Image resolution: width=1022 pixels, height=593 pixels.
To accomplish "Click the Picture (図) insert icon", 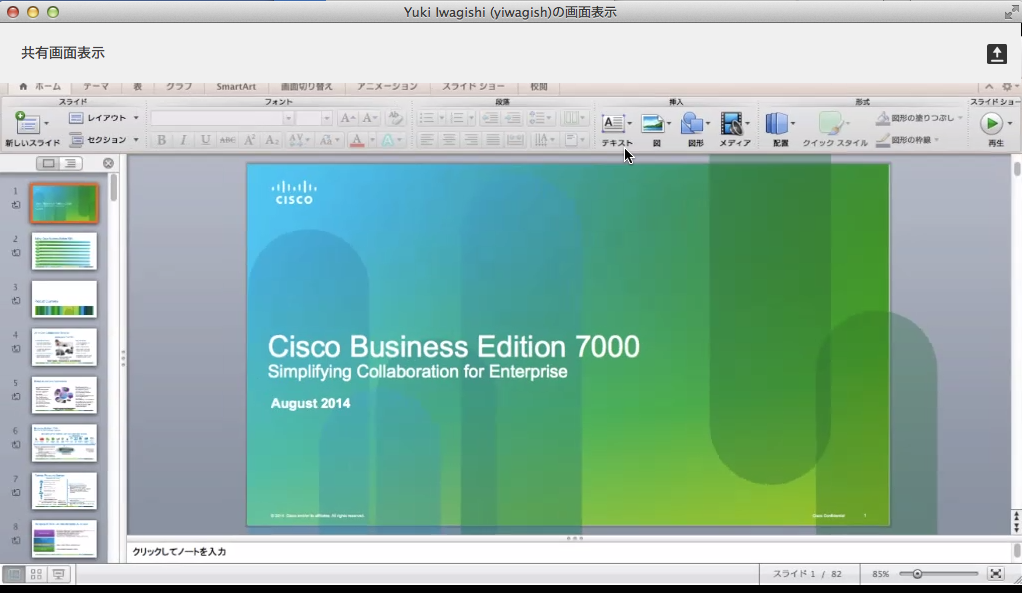I will pos(653,123).
